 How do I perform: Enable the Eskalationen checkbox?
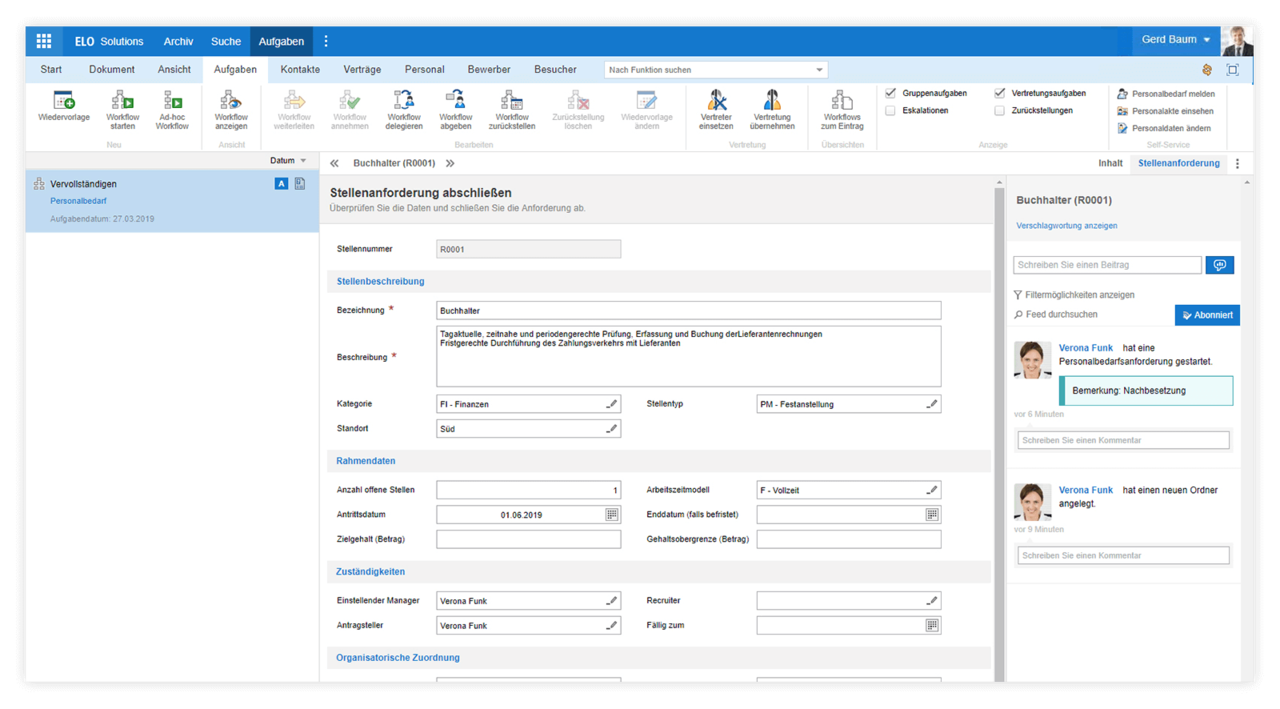click(x=890, y=111)
